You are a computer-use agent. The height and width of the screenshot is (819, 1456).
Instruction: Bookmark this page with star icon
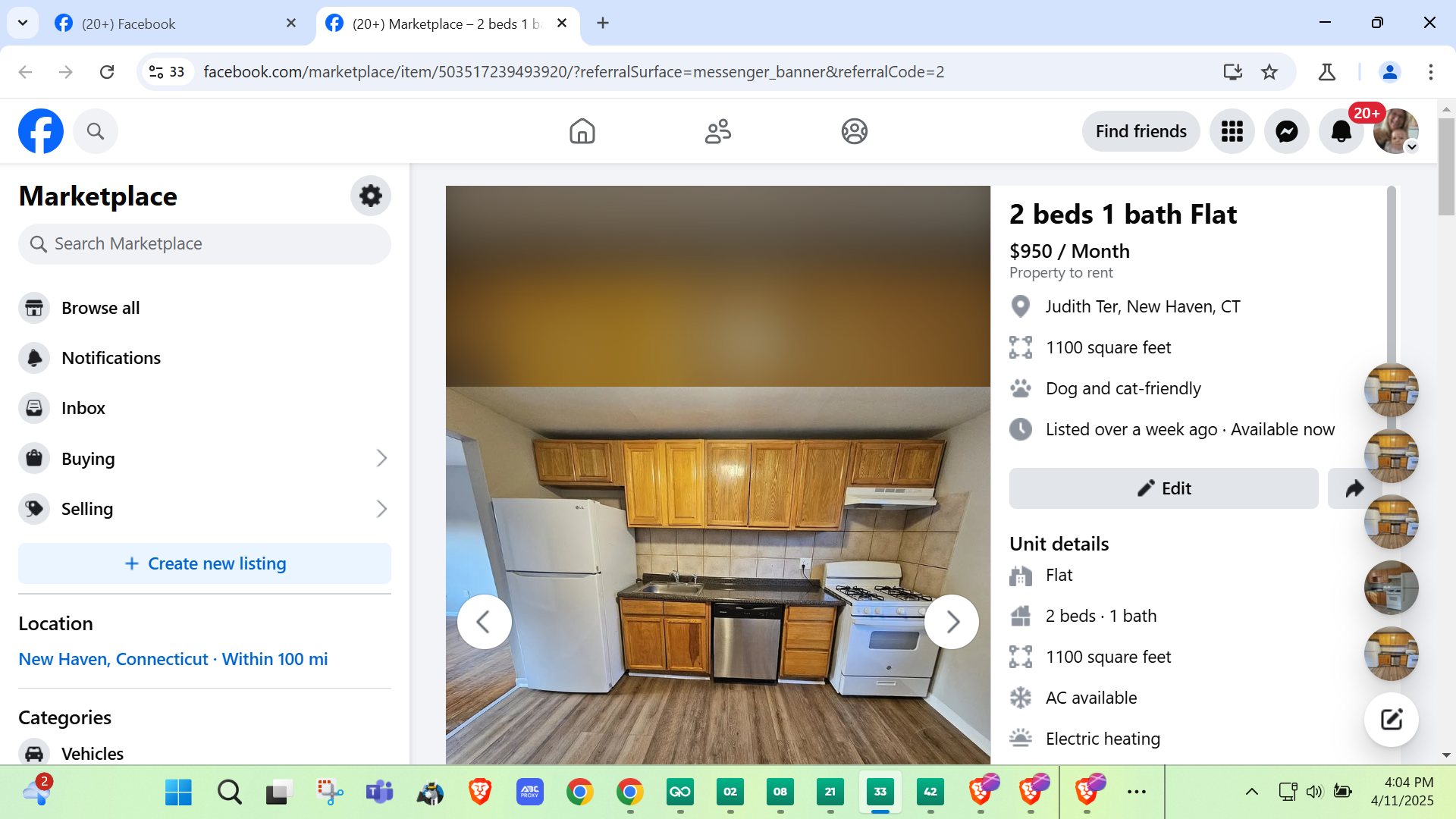(x=1269, y=72)
